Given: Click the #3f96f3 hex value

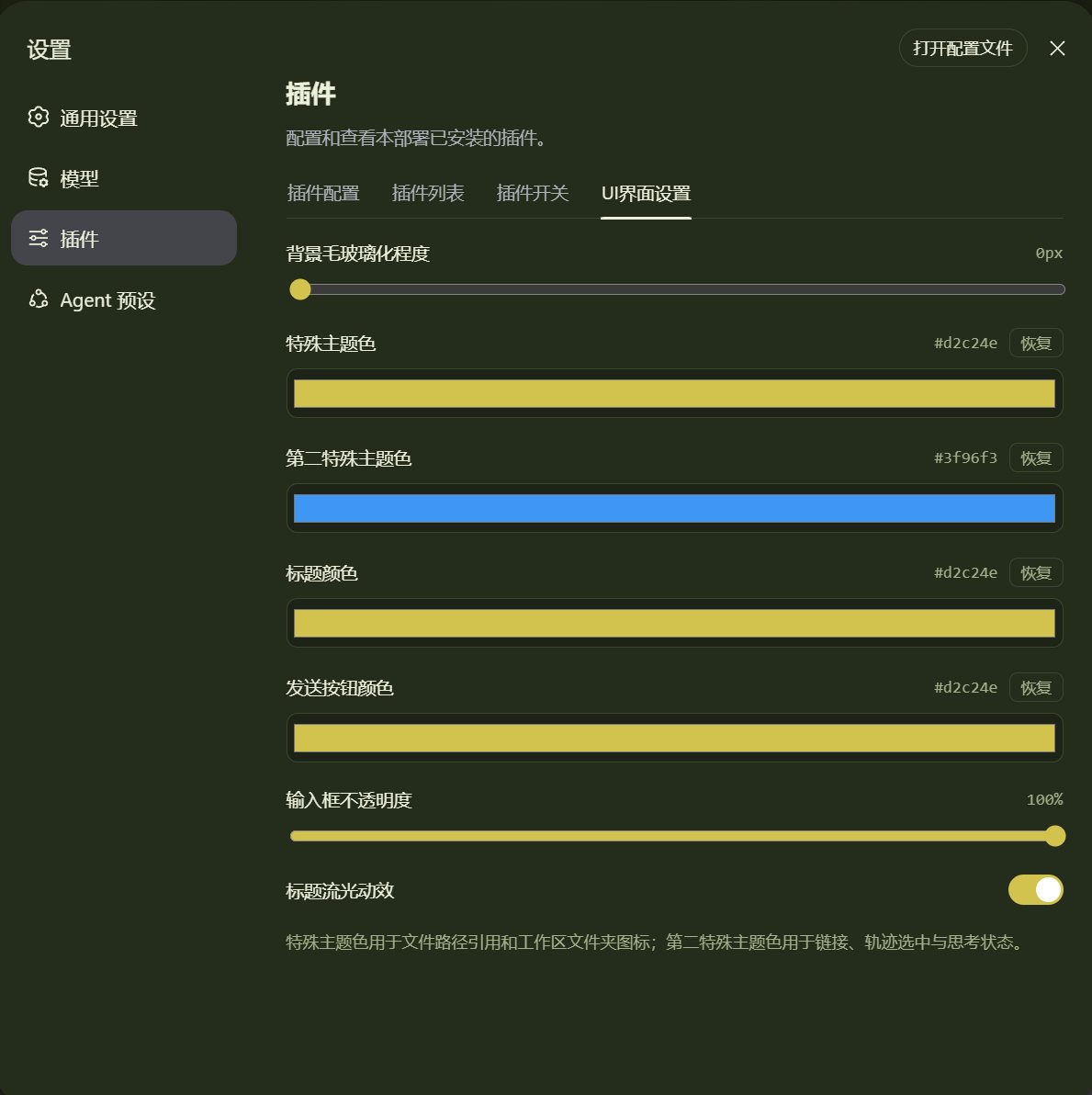Looking at the screenshot, I should tap(965, 457).
